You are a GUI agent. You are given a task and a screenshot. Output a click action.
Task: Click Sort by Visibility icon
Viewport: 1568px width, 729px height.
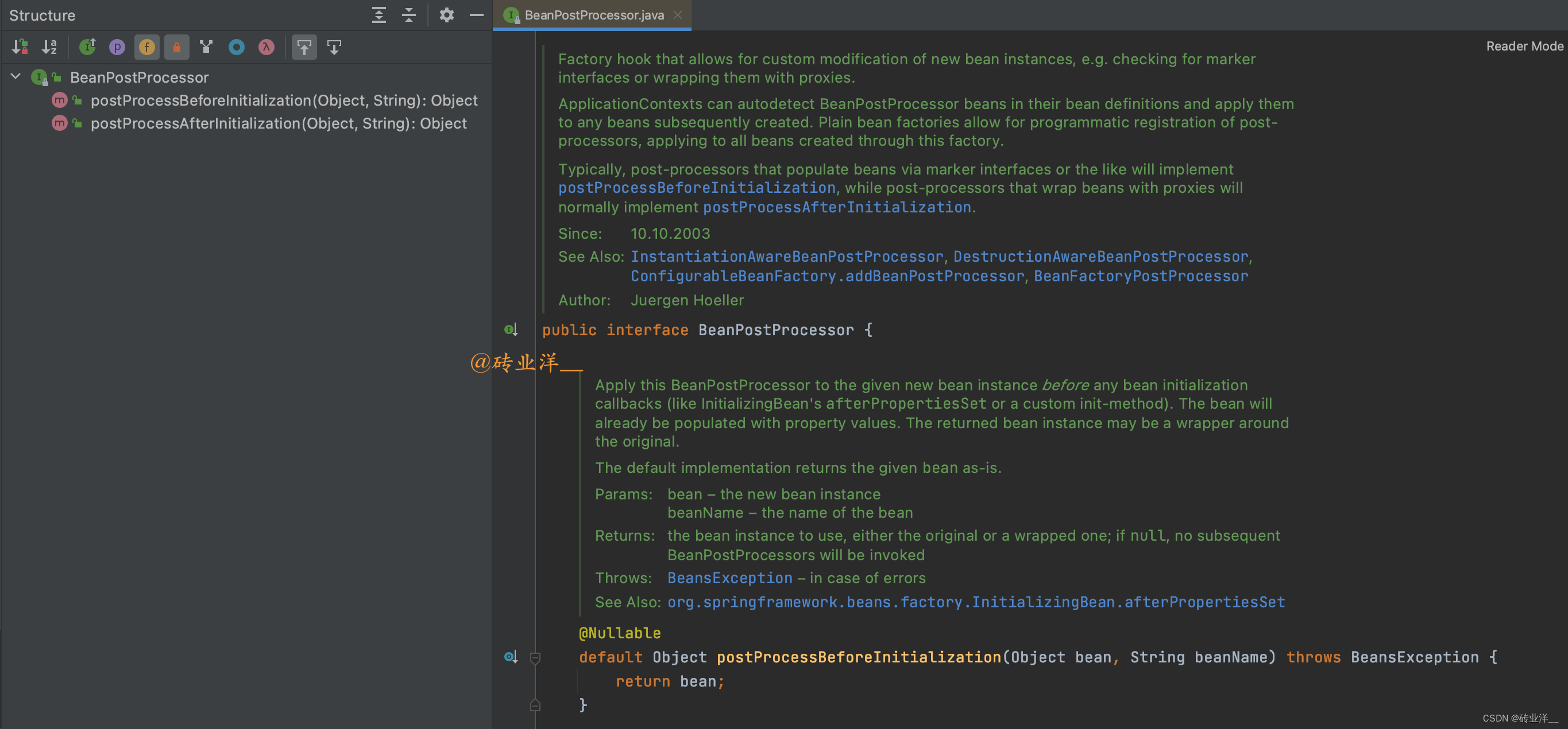(x=20, y=47)
